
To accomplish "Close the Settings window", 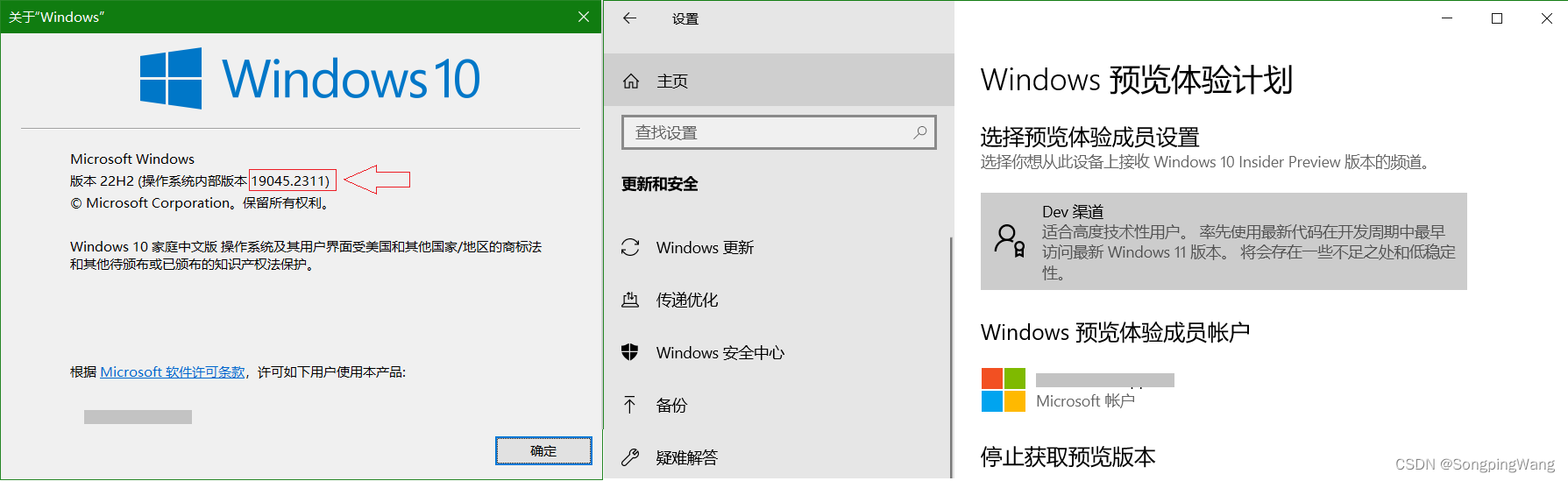I will click(x=1546, y=18).
